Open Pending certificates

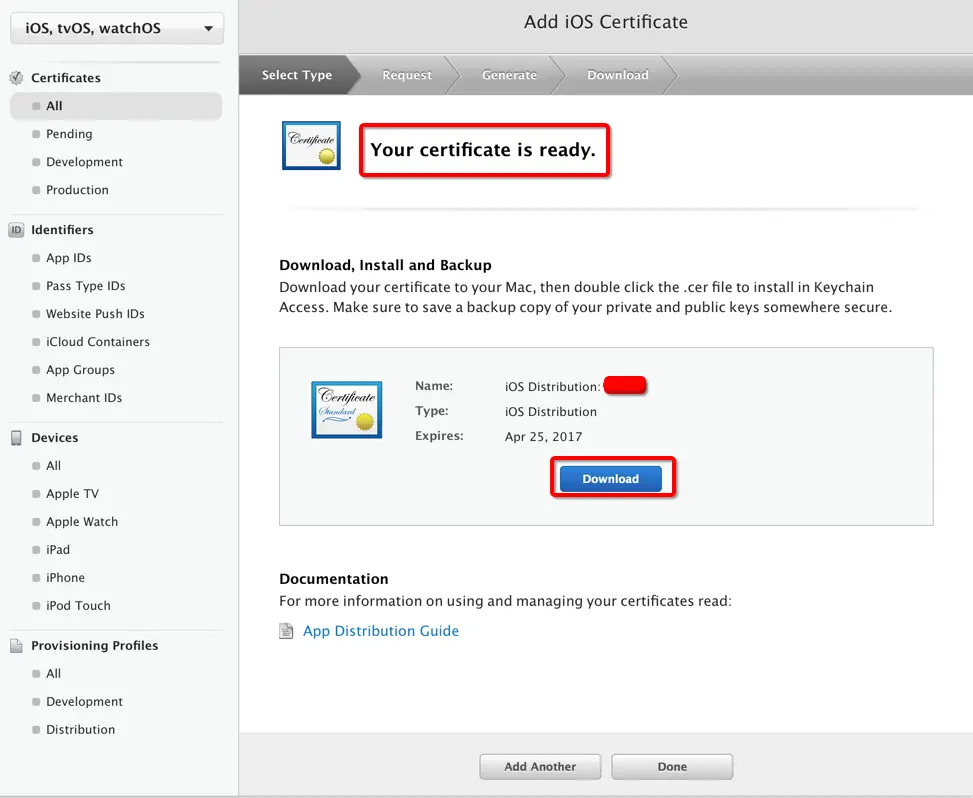click(69, 134)
